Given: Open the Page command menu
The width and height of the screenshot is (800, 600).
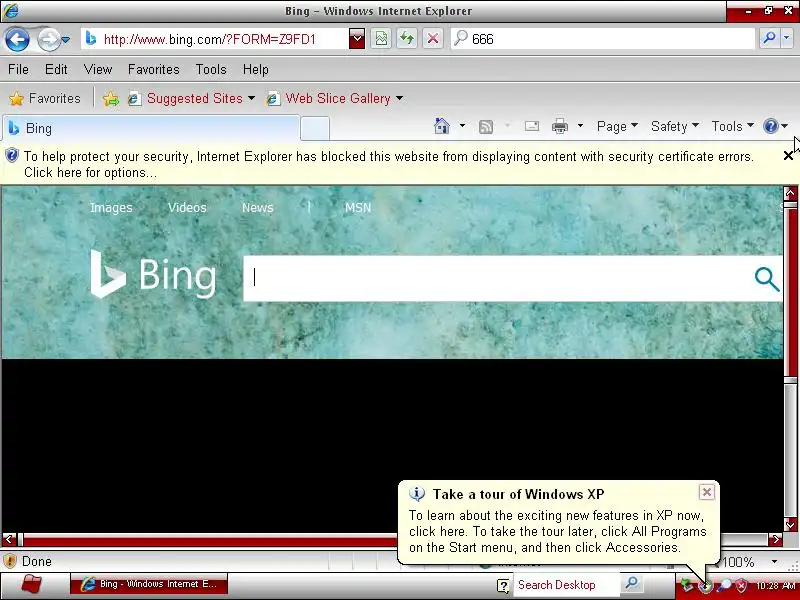Looking at the screenshot, I should click(617, 126).
